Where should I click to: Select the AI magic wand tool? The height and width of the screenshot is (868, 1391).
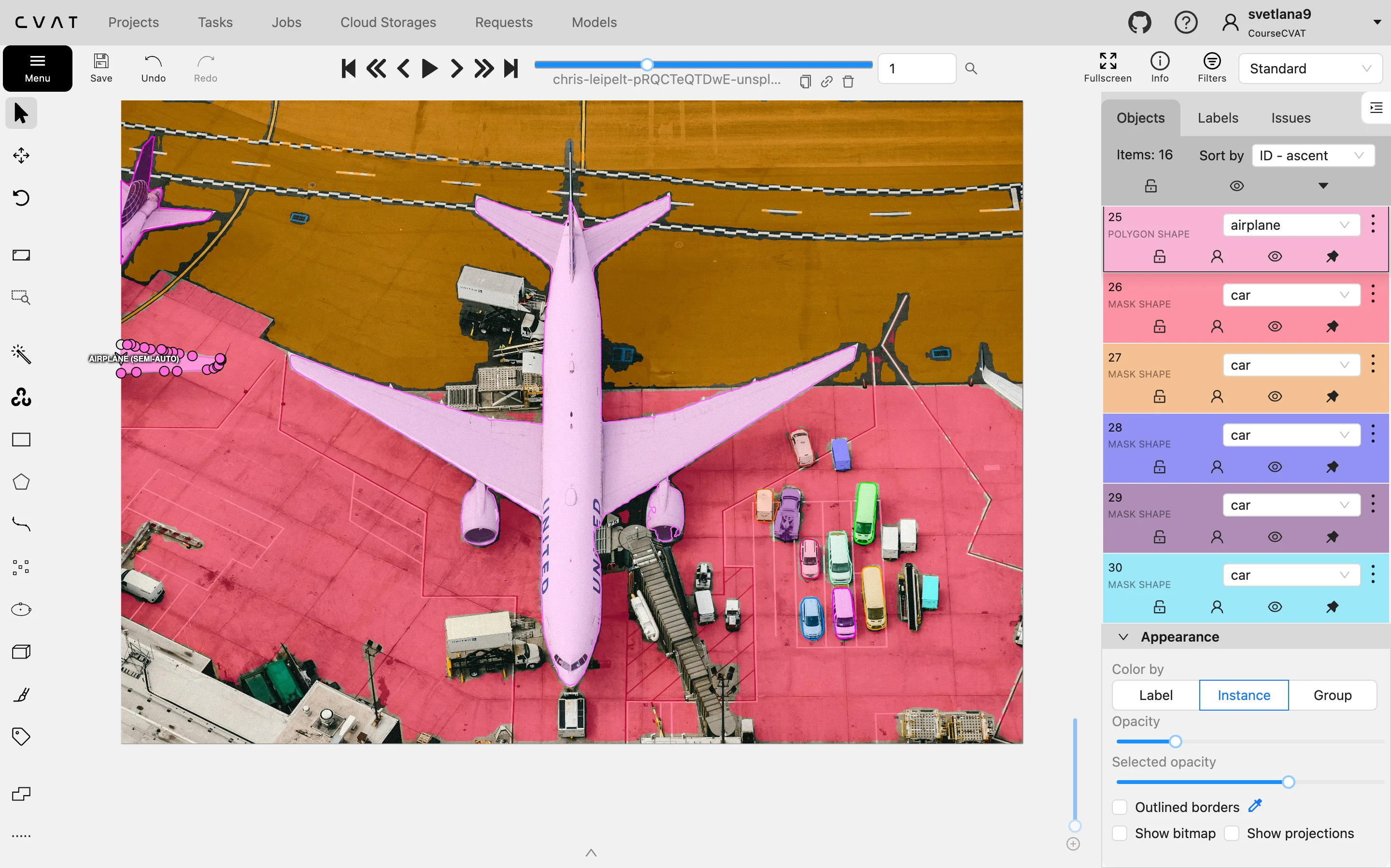pyautogui.click(x=21, y=354)
